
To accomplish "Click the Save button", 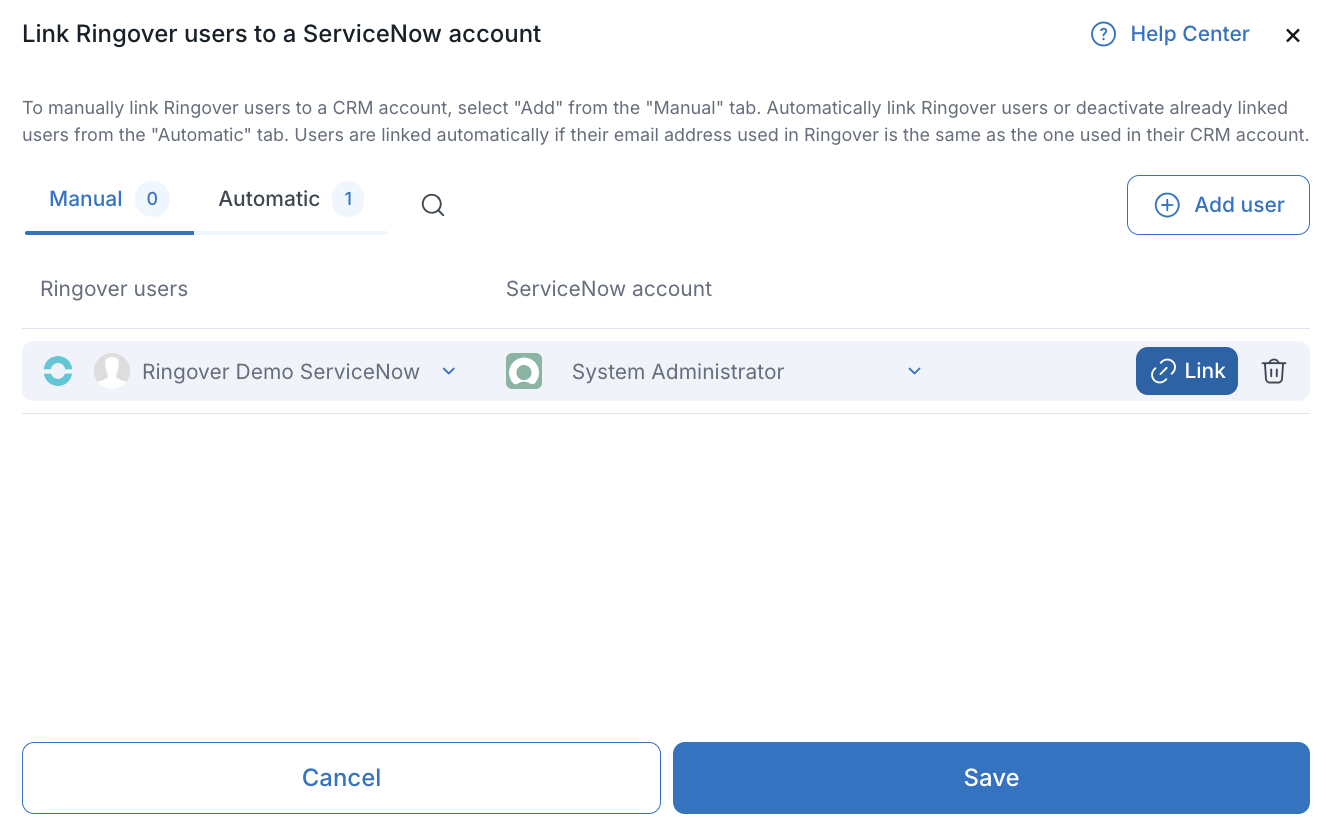I will [991, 778].
